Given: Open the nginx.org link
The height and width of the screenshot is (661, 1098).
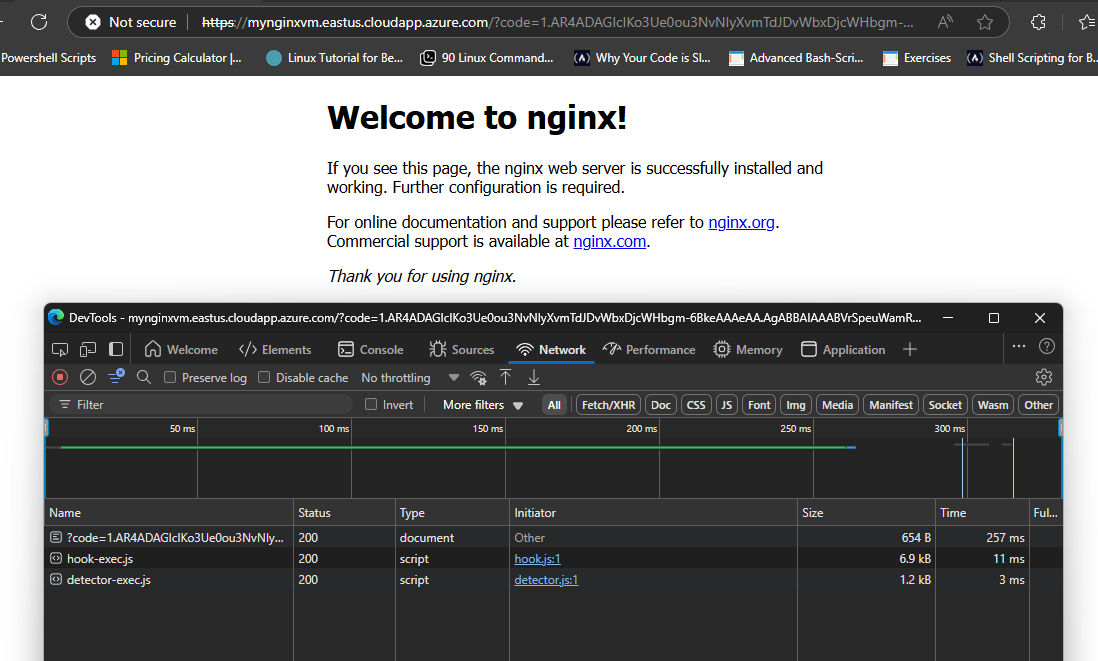Looking at the screenshot, I should tap(741, 223).
